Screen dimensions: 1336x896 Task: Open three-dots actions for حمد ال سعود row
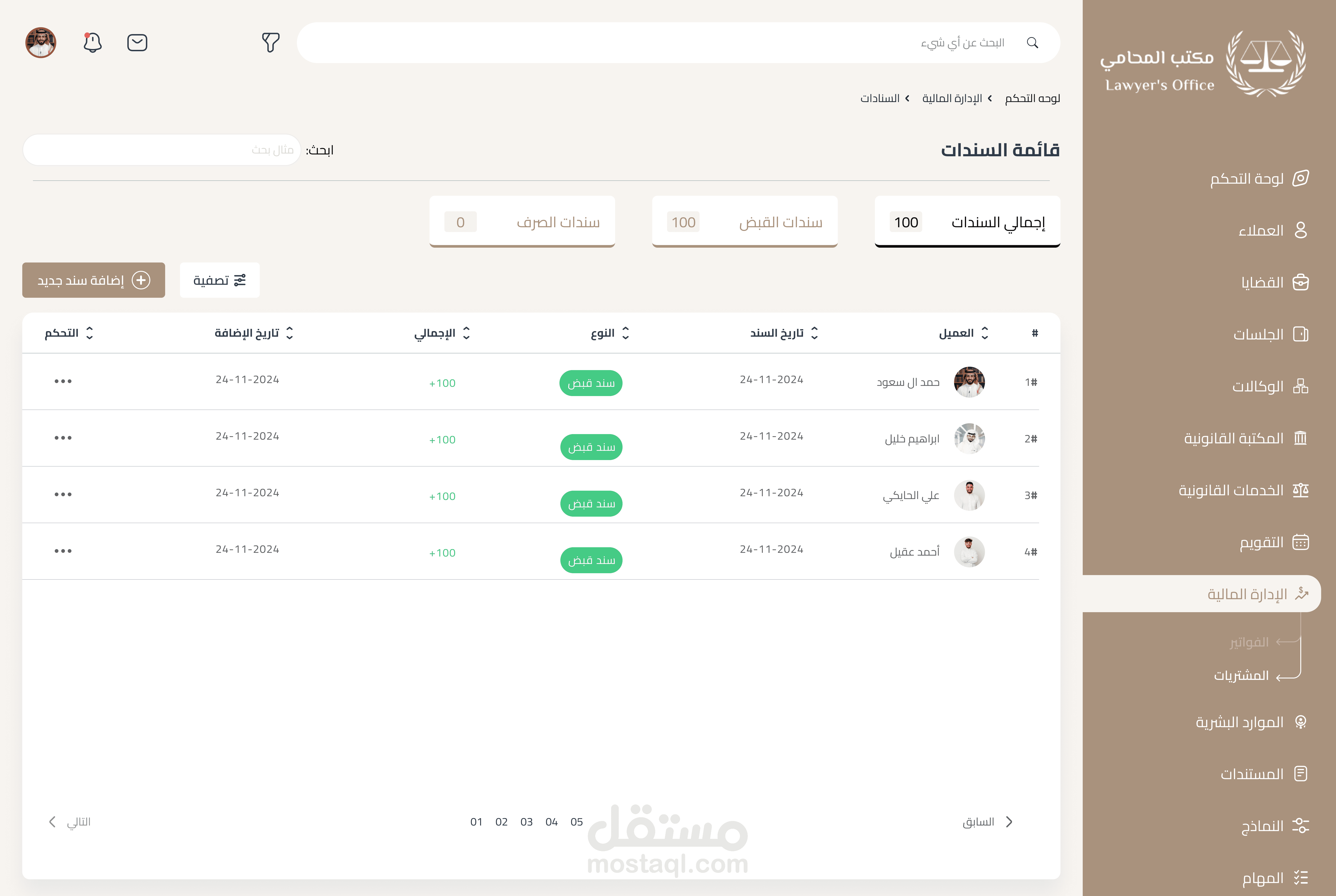click(x=63, y=381)
